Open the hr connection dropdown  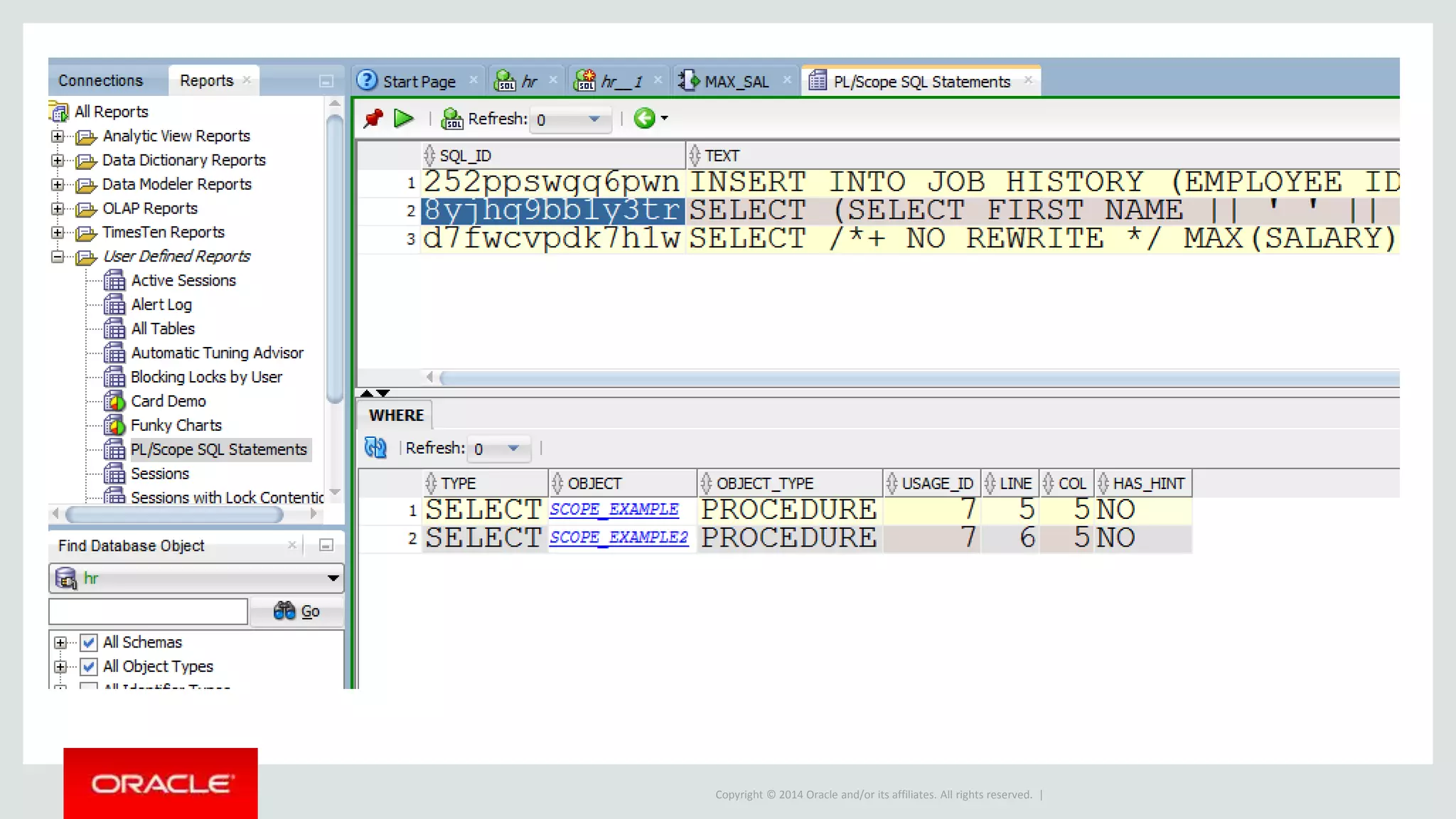(x=333, y=578)
